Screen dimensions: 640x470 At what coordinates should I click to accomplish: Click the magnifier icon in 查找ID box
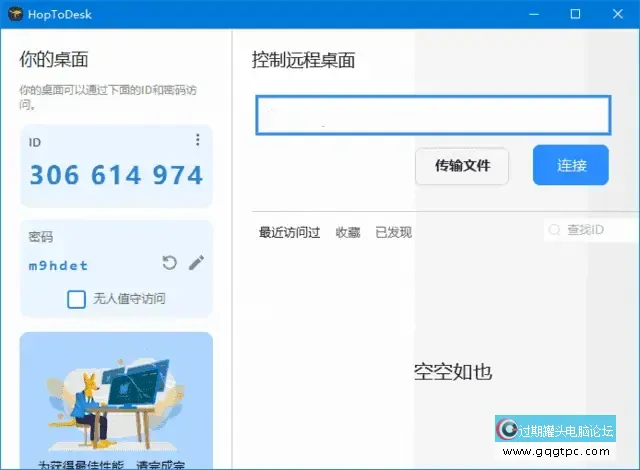click(x=554, y=230)
